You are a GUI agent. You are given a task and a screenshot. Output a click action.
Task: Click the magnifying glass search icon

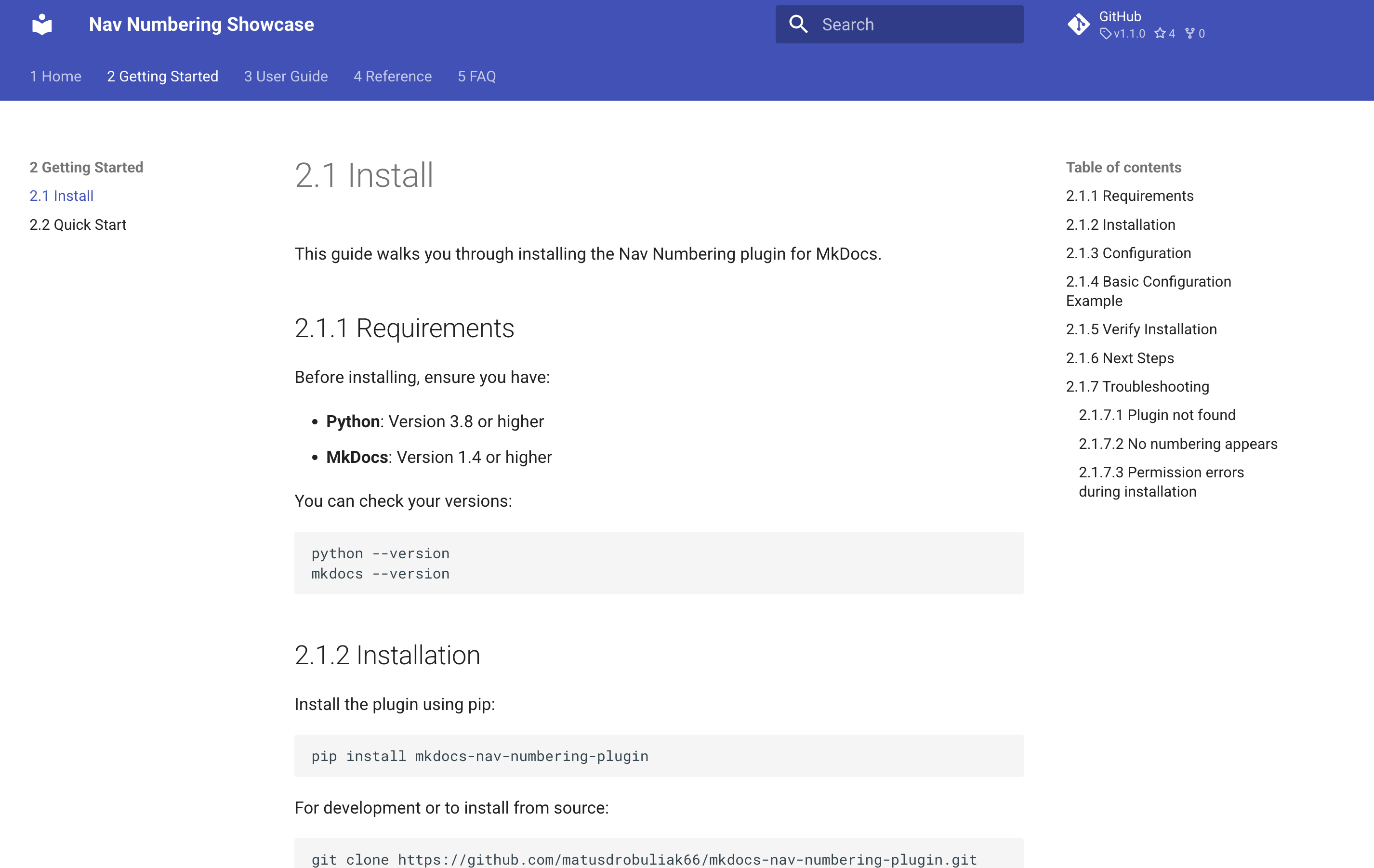(798, 25)
